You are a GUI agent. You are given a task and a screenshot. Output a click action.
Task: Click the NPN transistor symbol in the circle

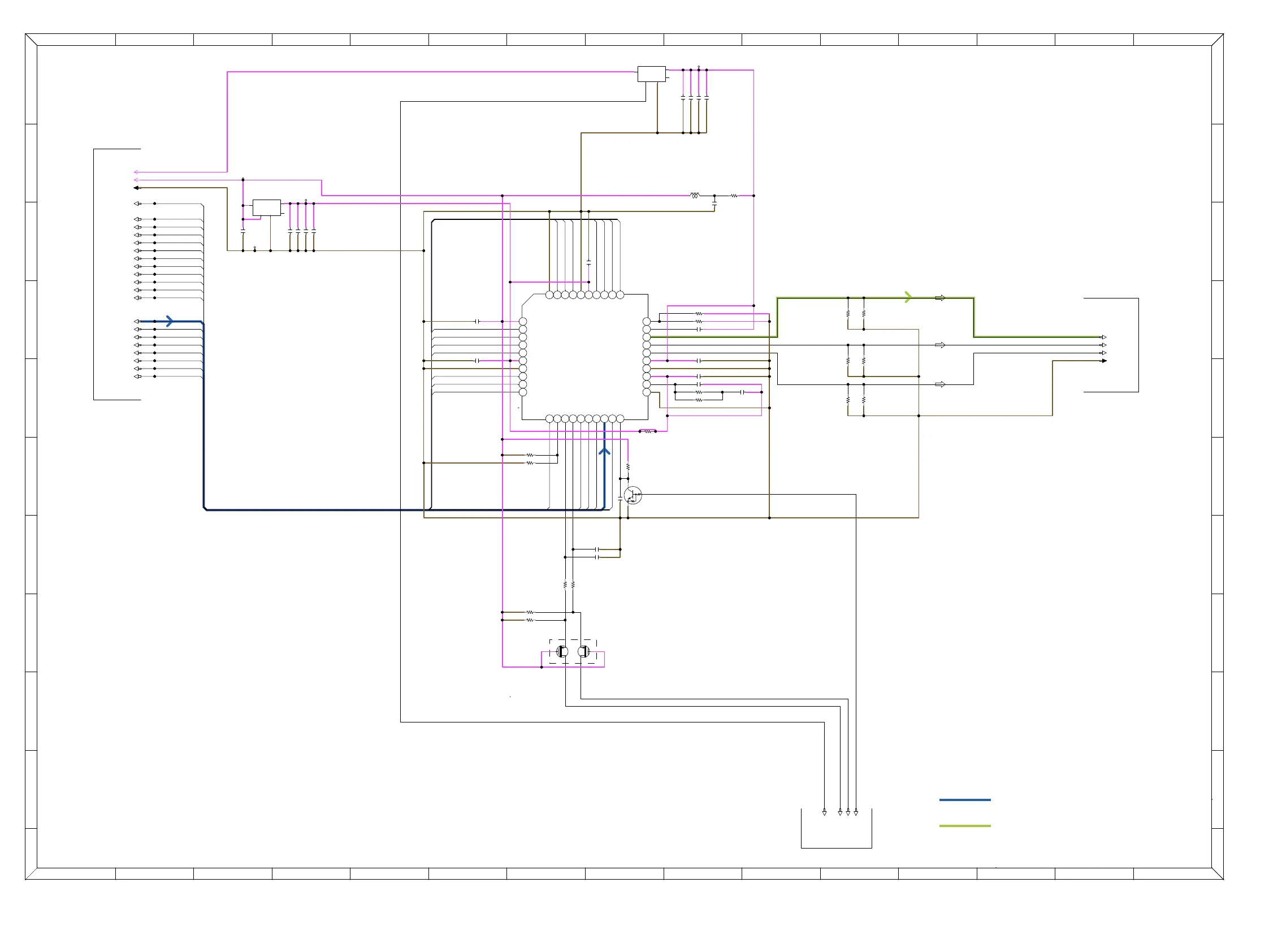pos(633,495)
